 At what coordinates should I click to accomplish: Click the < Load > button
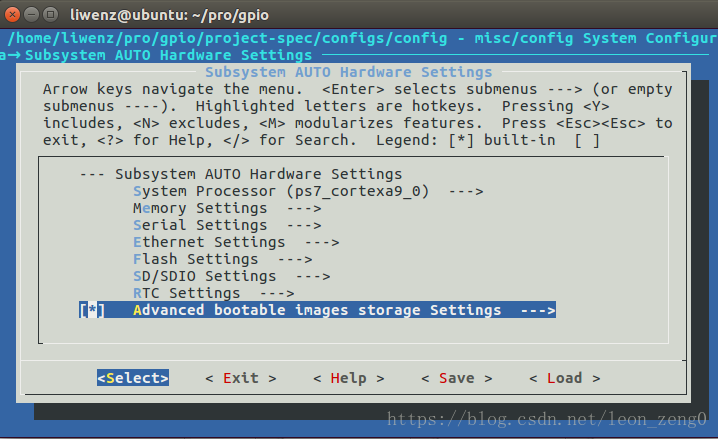pos(565,378)
